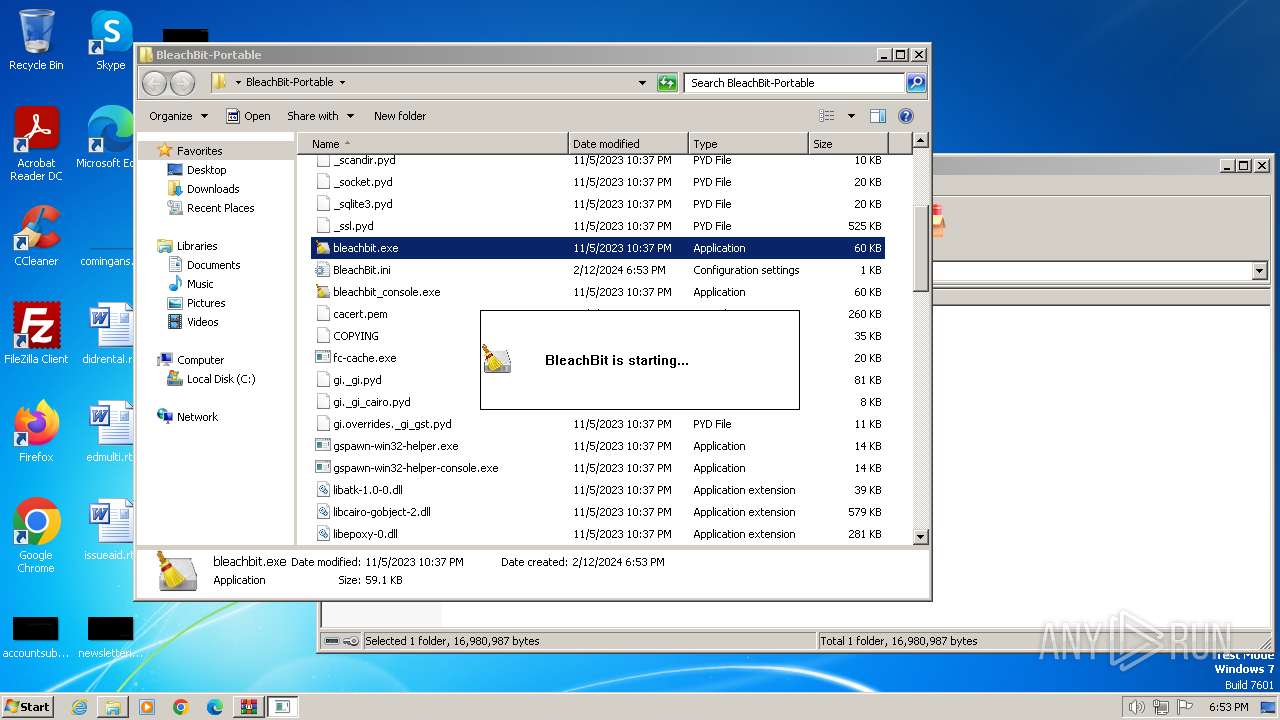Open Chrome from the taskbar
This screenshot has height=720, width=1280.
181,707
